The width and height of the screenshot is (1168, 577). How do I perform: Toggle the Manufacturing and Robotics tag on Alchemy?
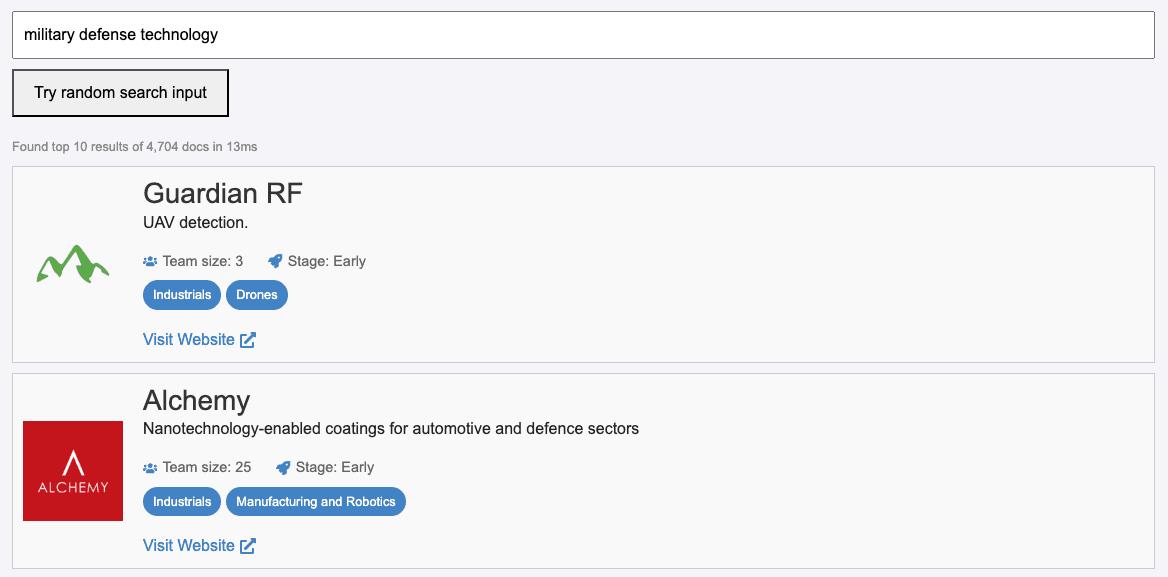pos(315,501)
